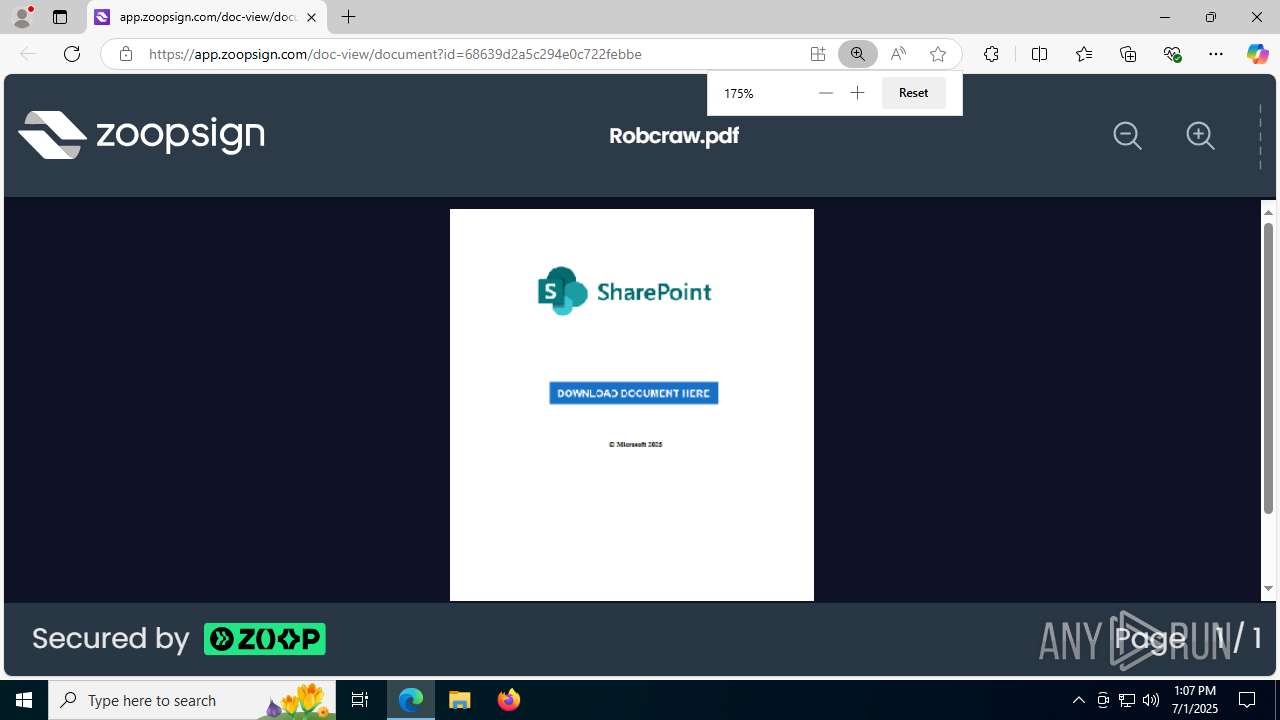Open the Windows Start menu
The height and width of the screenshot is (720, 1280).
click(x=24, y=700)
